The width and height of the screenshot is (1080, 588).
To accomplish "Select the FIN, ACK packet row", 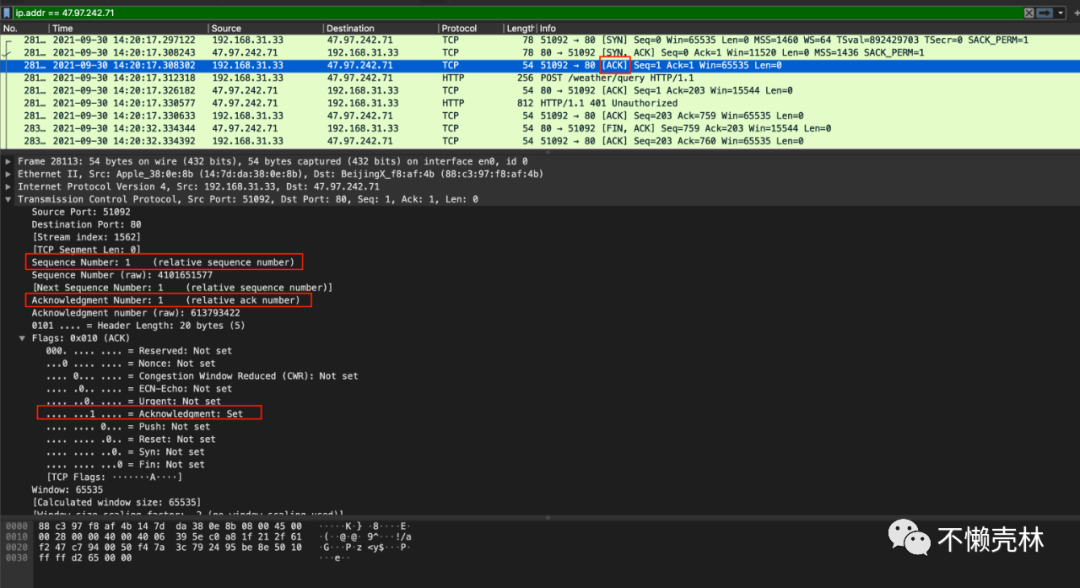I will click(x=540, y=128).
